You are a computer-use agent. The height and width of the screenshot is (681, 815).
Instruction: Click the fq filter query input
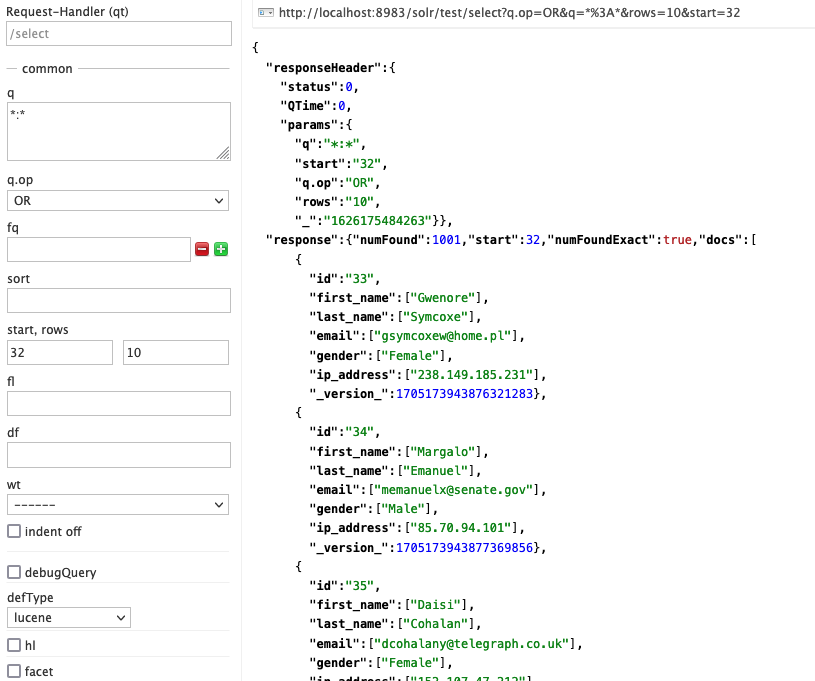pos(99,249)
